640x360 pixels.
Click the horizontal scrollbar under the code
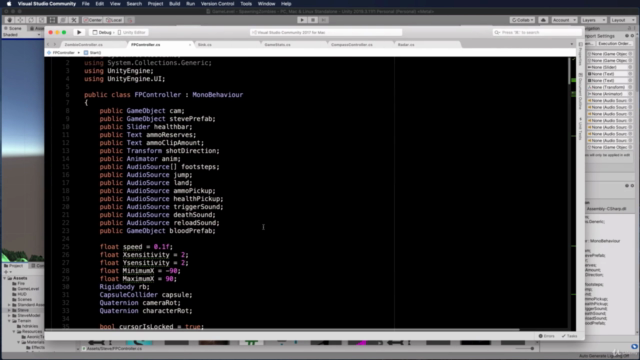282,329
